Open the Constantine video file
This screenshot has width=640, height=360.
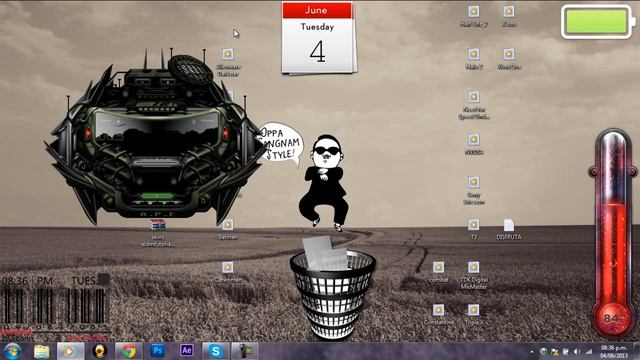click(x=438, y=314)
